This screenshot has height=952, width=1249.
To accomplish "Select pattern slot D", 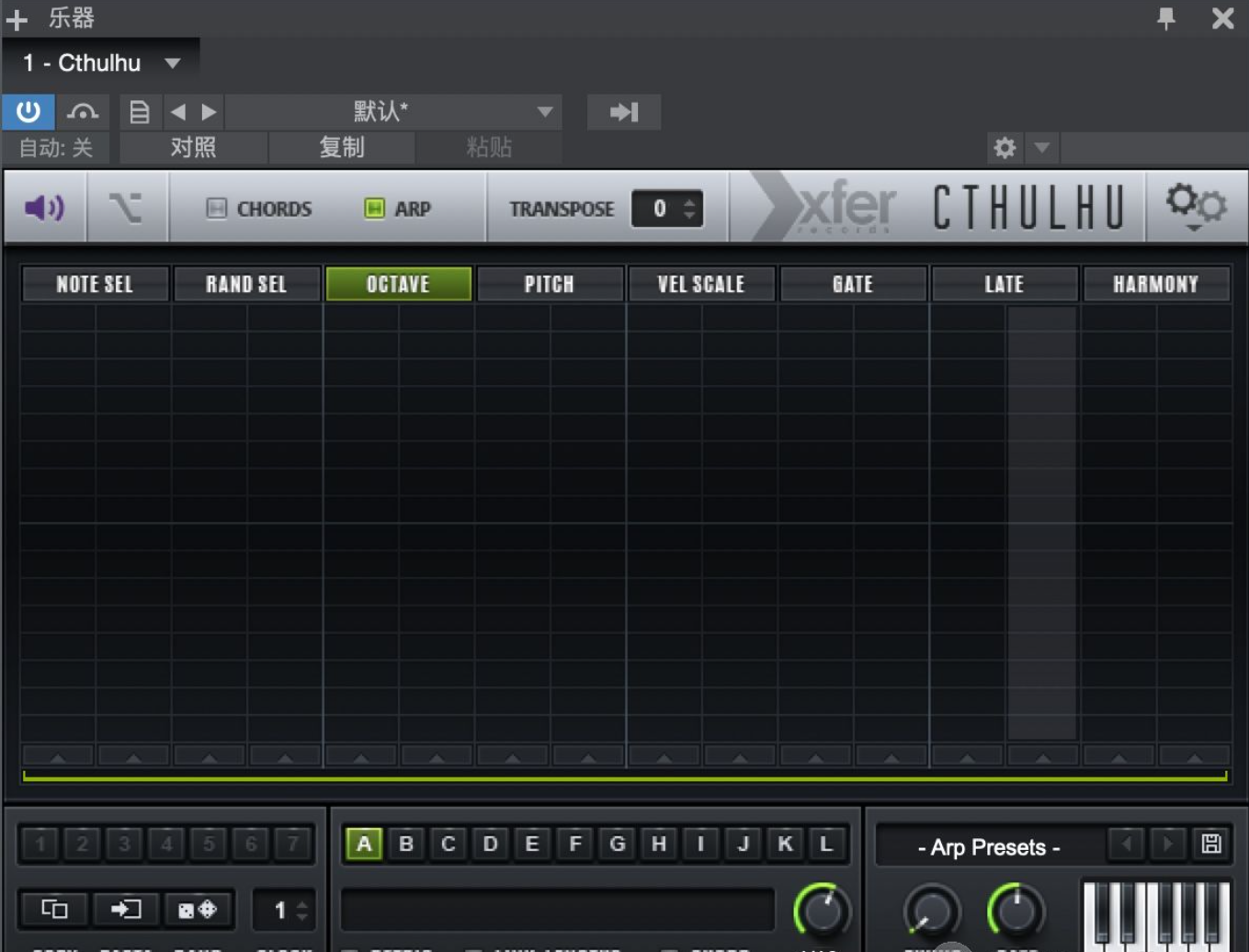I will pos(491,844).
